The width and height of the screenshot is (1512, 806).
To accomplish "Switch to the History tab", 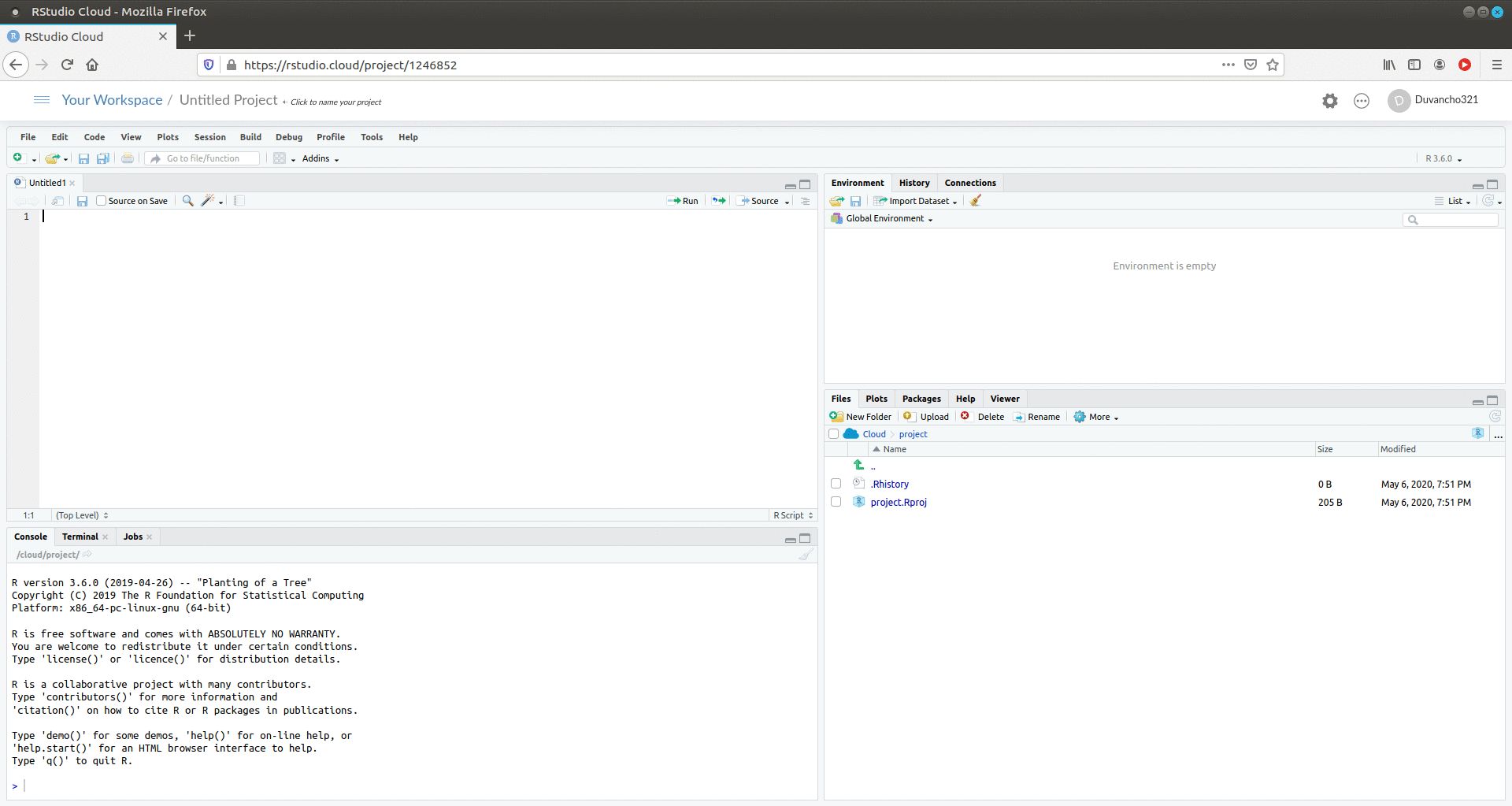I will tap(914, 183).
